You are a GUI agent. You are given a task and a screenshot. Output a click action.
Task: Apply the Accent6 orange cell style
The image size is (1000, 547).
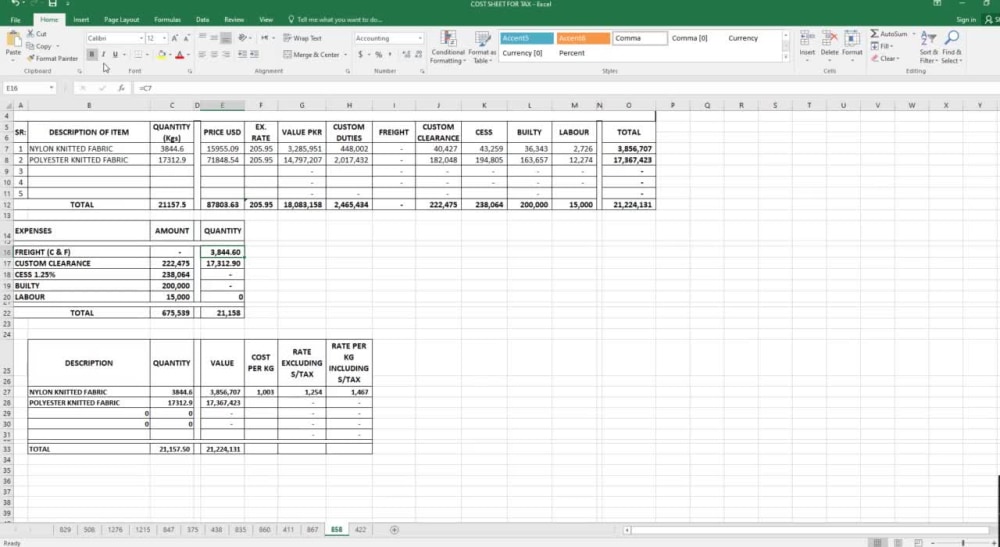[583, 38]
